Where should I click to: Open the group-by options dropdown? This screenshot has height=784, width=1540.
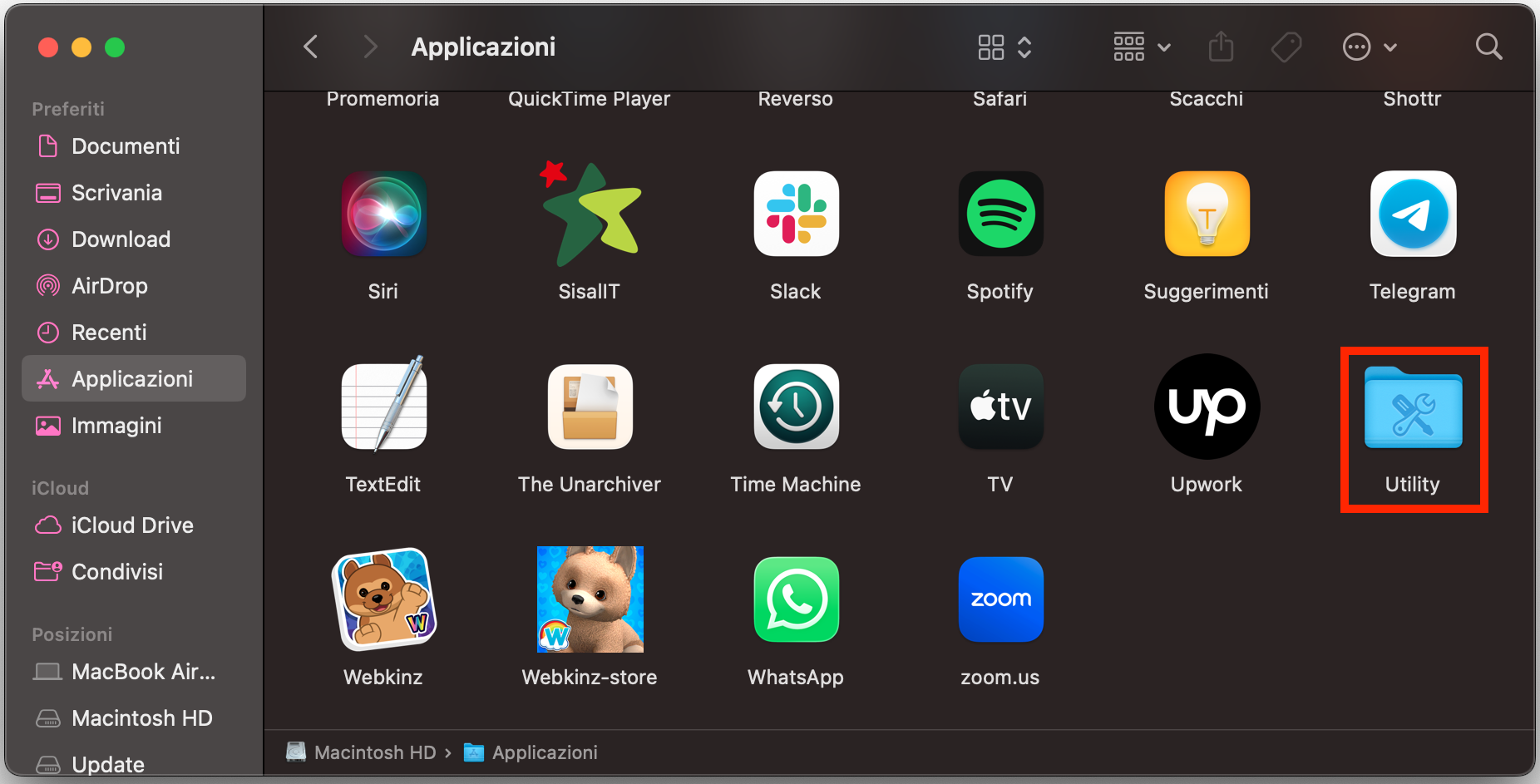tap(1143, 47)
